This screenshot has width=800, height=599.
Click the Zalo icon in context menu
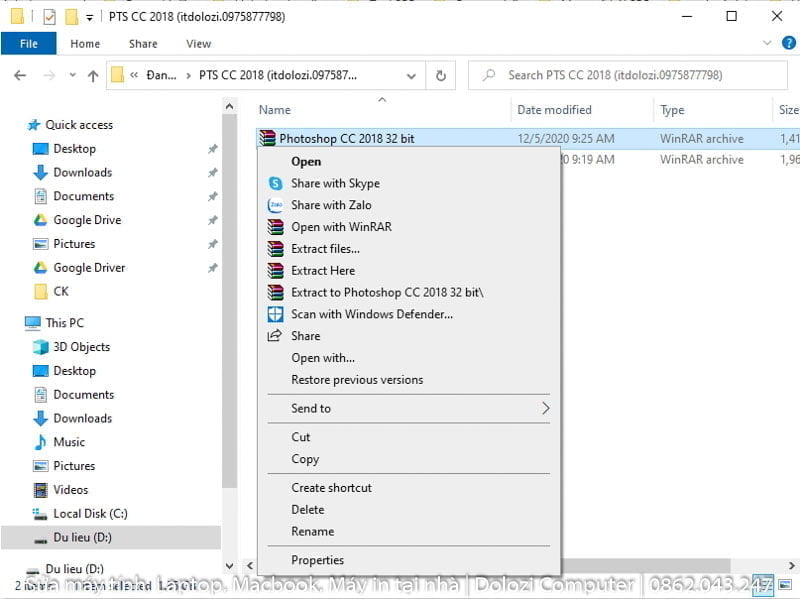tap(275, 205)
